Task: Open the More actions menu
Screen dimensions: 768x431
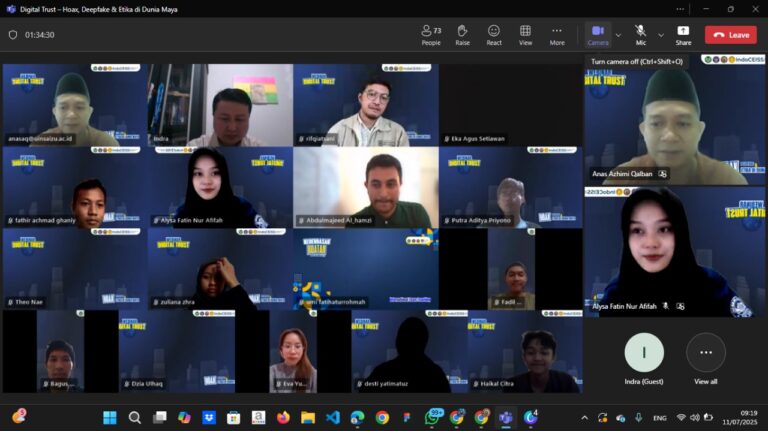Action: click(557, 34)
